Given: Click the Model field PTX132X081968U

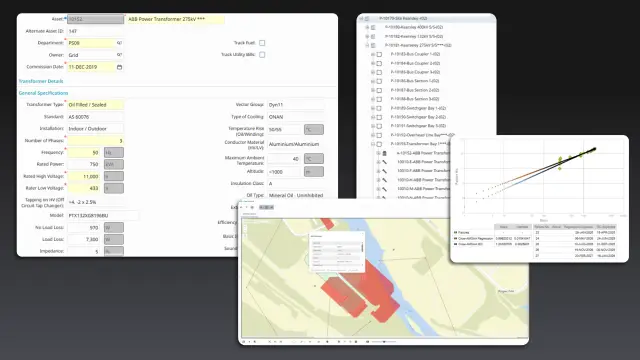Looking at the screenshot, I should click(103, 216).
